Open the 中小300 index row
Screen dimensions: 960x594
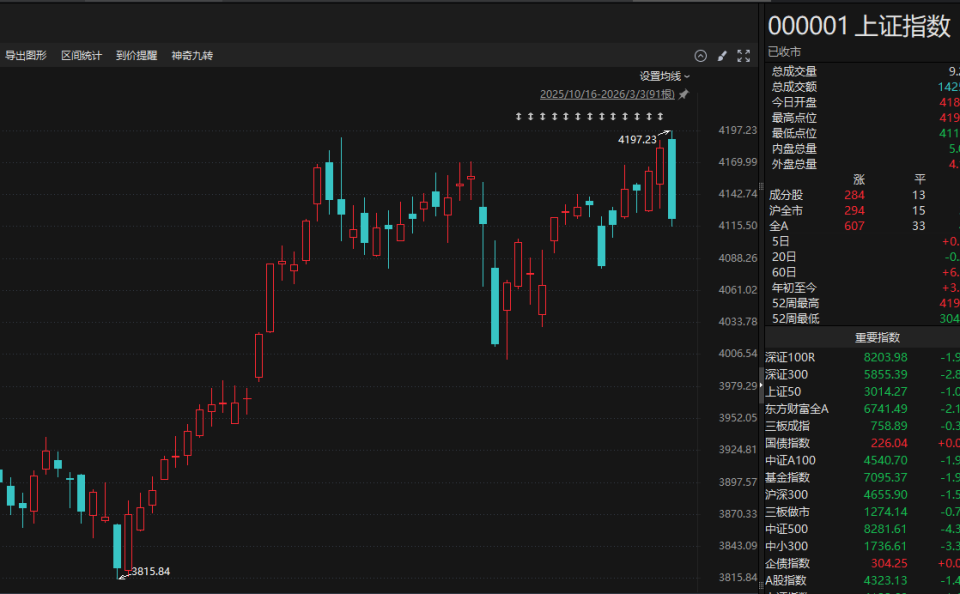tap(863, 546)
